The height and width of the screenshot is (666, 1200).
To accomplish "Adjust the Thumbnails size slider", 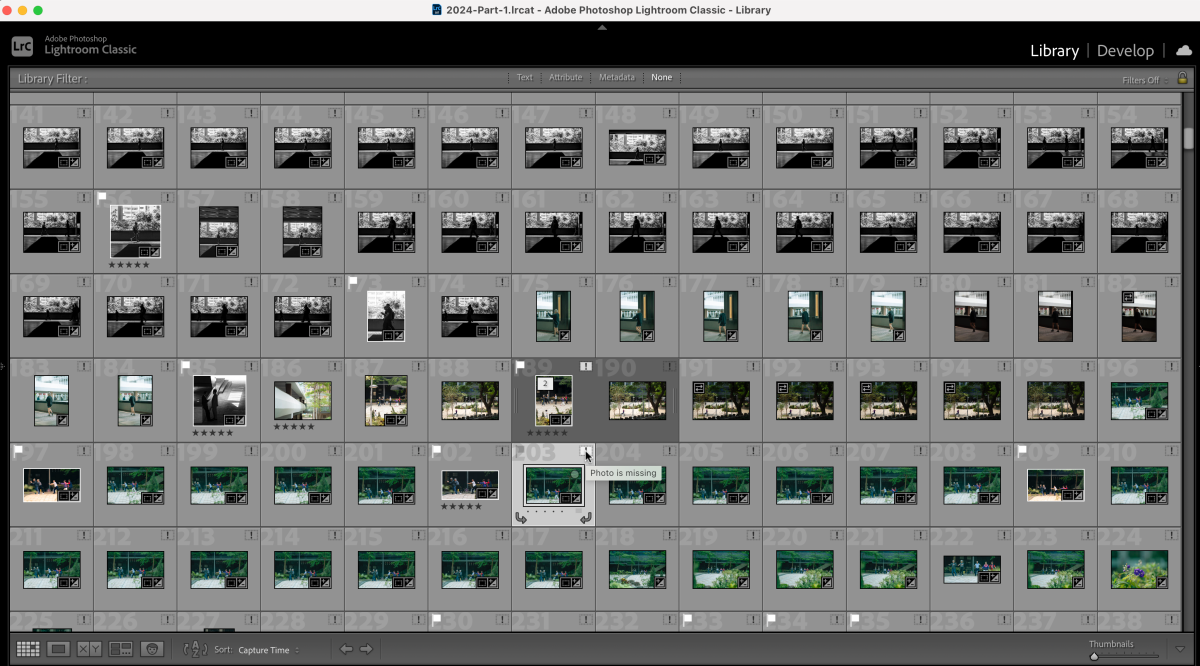I will [x=1094, y=656].
